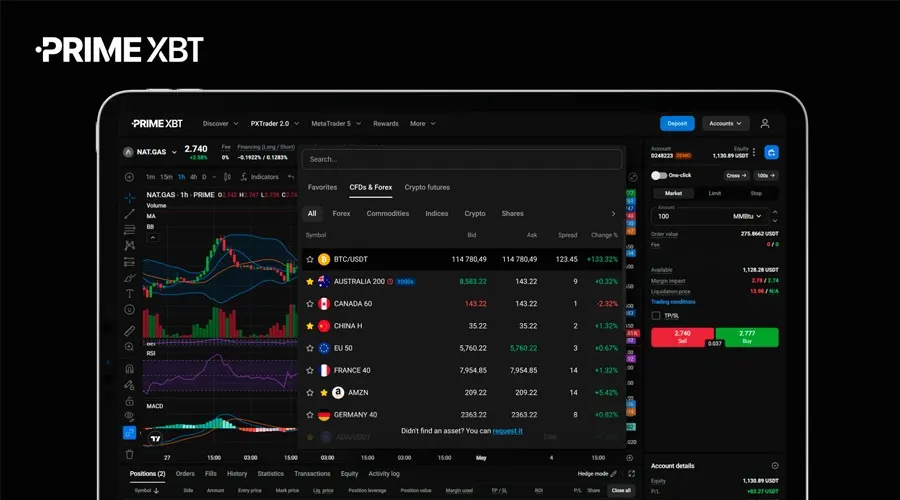Image resolution: width=900 pixels, height=500 pixels.
Task: Open the forecasting and measurement tools
Action: [130, 262]
